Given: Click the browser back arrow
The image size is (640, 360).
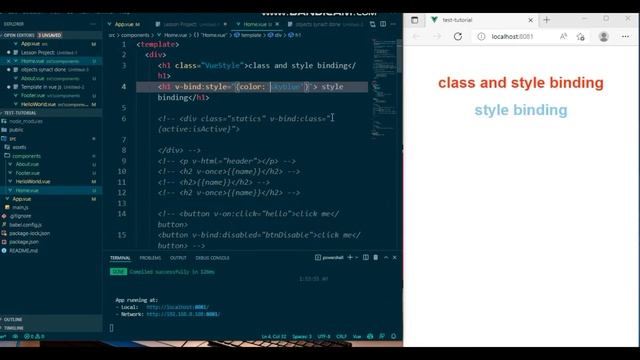Looking at the screenshot, I should (x=416, y=36).
